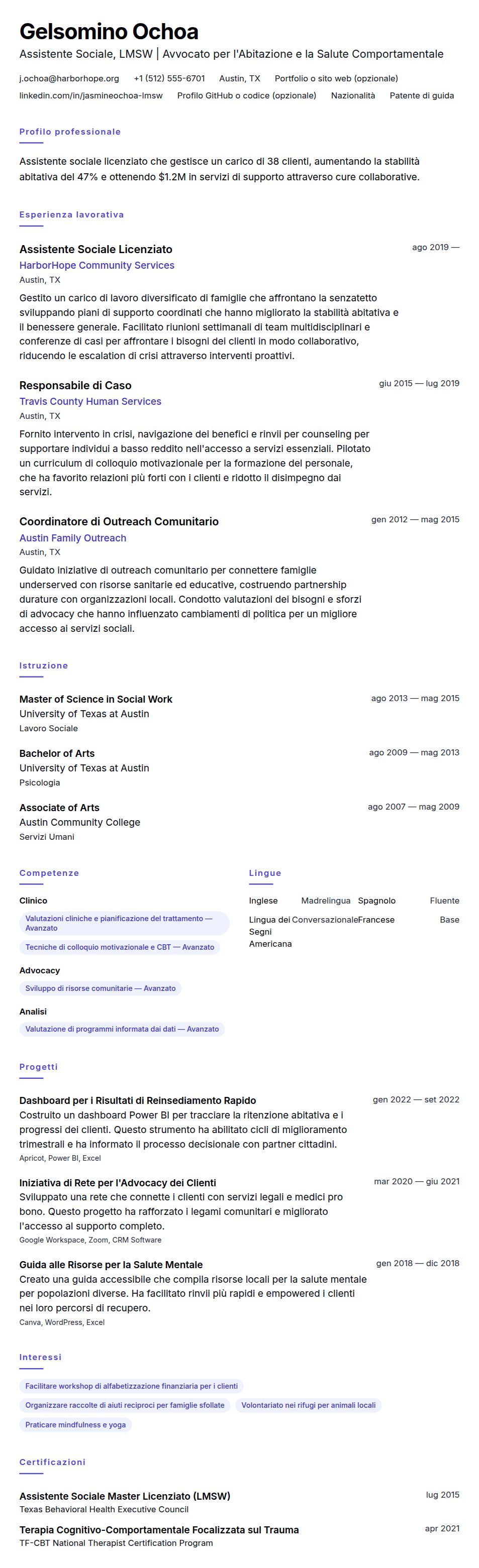Image resolution: width=479 pixels, height=1568 pixels.
Task: Click the Esperienza lavorativa section heading
Action: coord(72,214)
